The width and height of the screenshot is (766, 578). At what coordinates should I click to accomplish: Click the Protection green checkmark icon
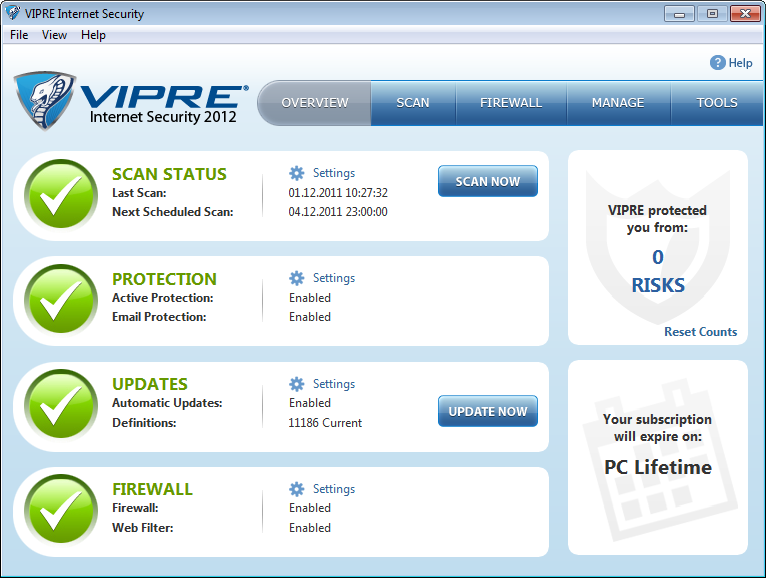[62, 301]
